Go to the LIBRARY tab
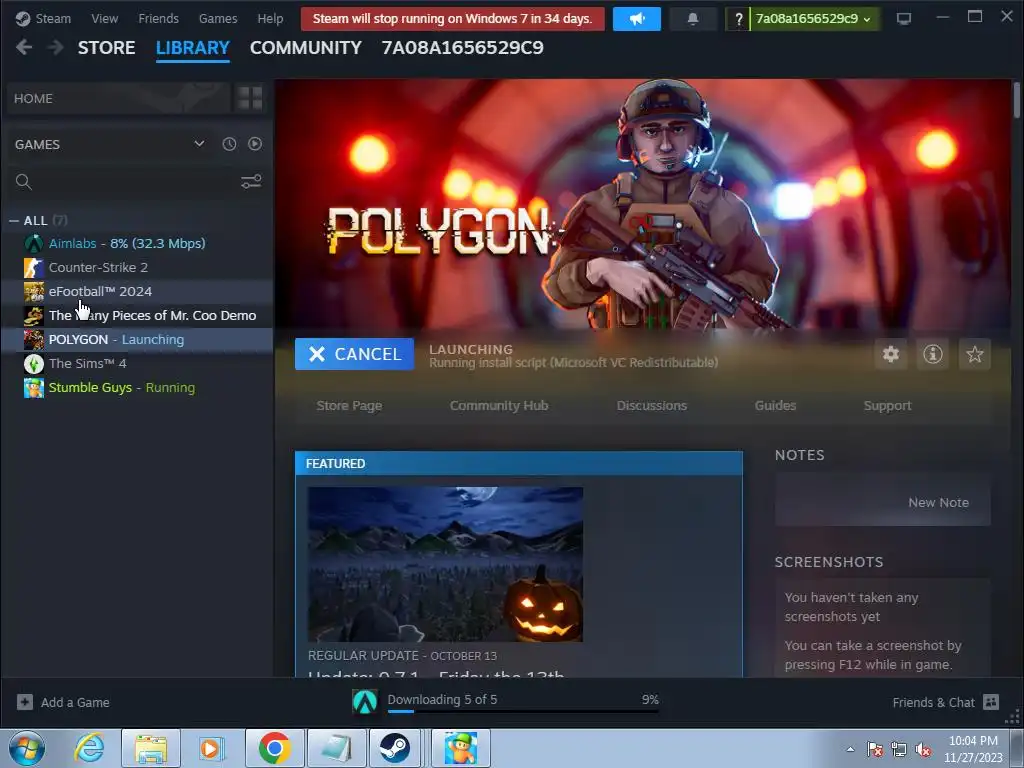The width and height of the screenshot is (1024, 768). tap(193, 48)
